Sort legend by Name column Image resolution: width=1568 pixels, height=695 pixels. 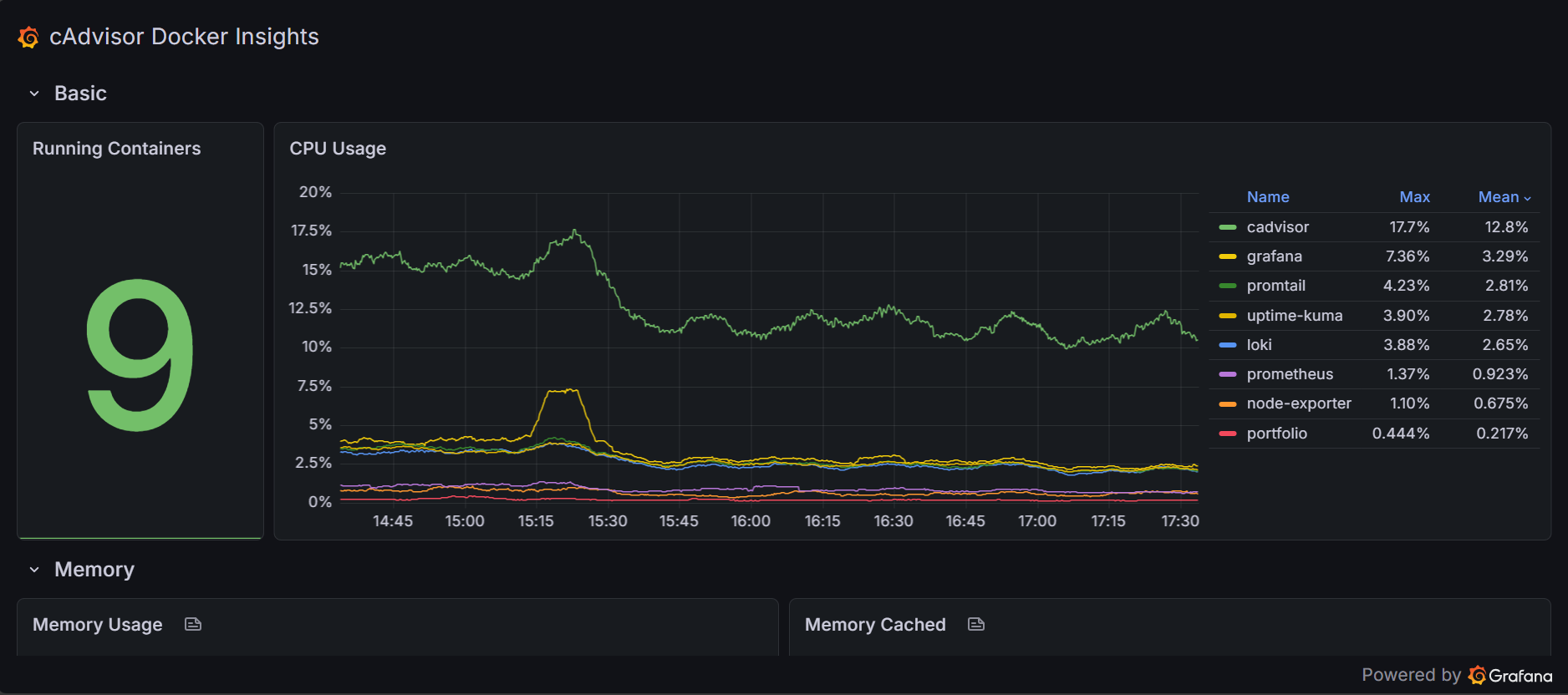[x=1268, y=197]
